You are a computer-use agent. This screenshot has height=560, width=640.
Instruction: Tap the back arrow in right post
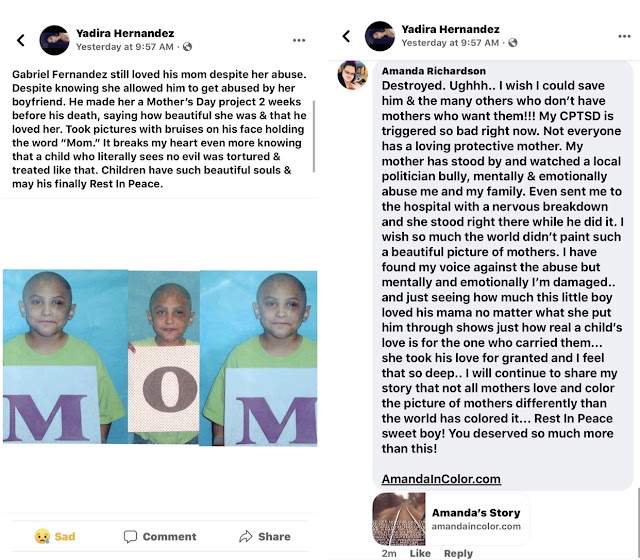[346, 36]
